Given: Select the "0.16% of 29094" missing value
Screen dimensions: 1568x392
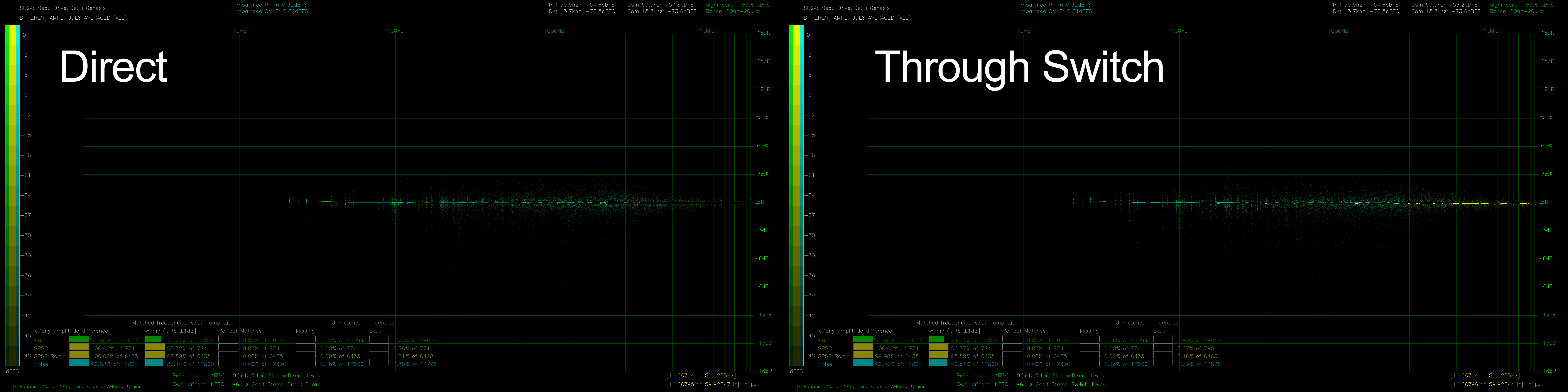Looking at the screenshot, I should pyautogui.click(x=1126, y=341).
